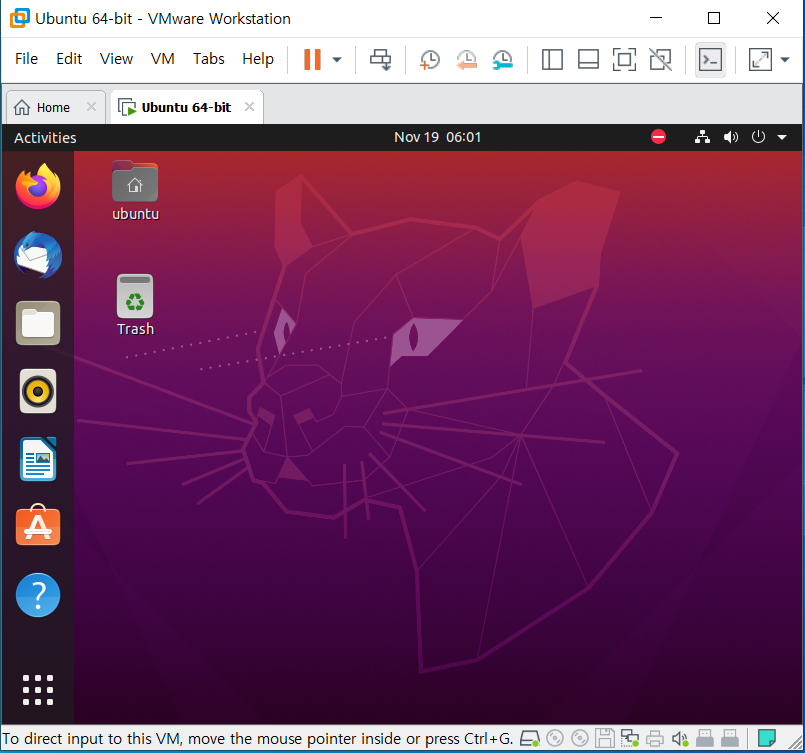The height and width of the screenshot is (753, 805).
Task: Click the sound card status bar icon
Action: [680, 739]
